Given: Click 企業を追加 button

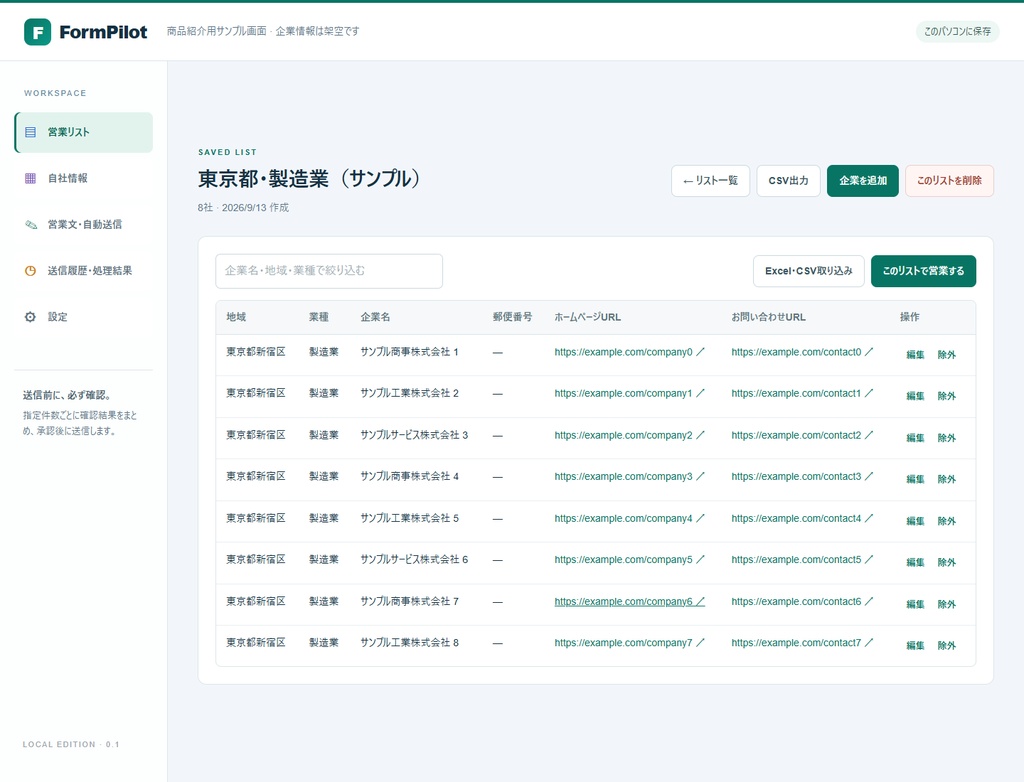Looking at the screenshot, I should (863, 181).
